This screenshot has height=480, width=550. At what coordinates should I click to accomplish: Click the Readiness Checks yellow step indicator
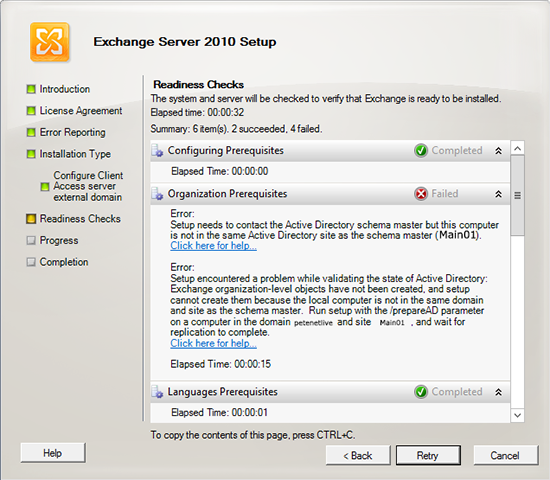tap(31, 219)
